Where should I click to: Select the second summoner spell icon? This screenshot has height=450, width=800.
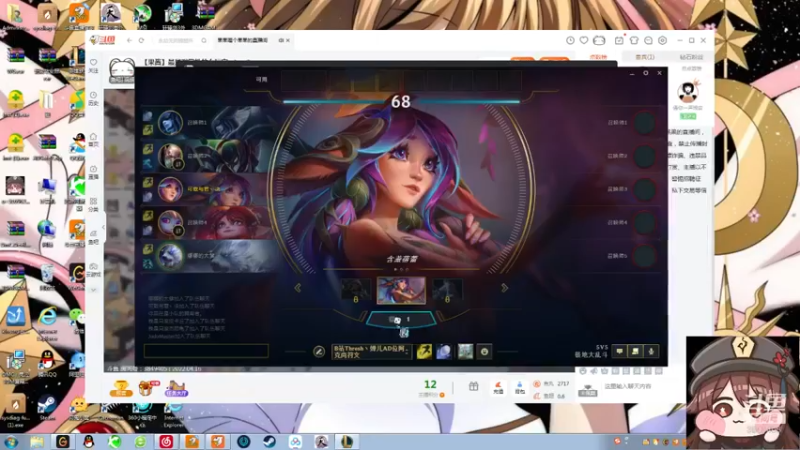[x=443, y=351]
